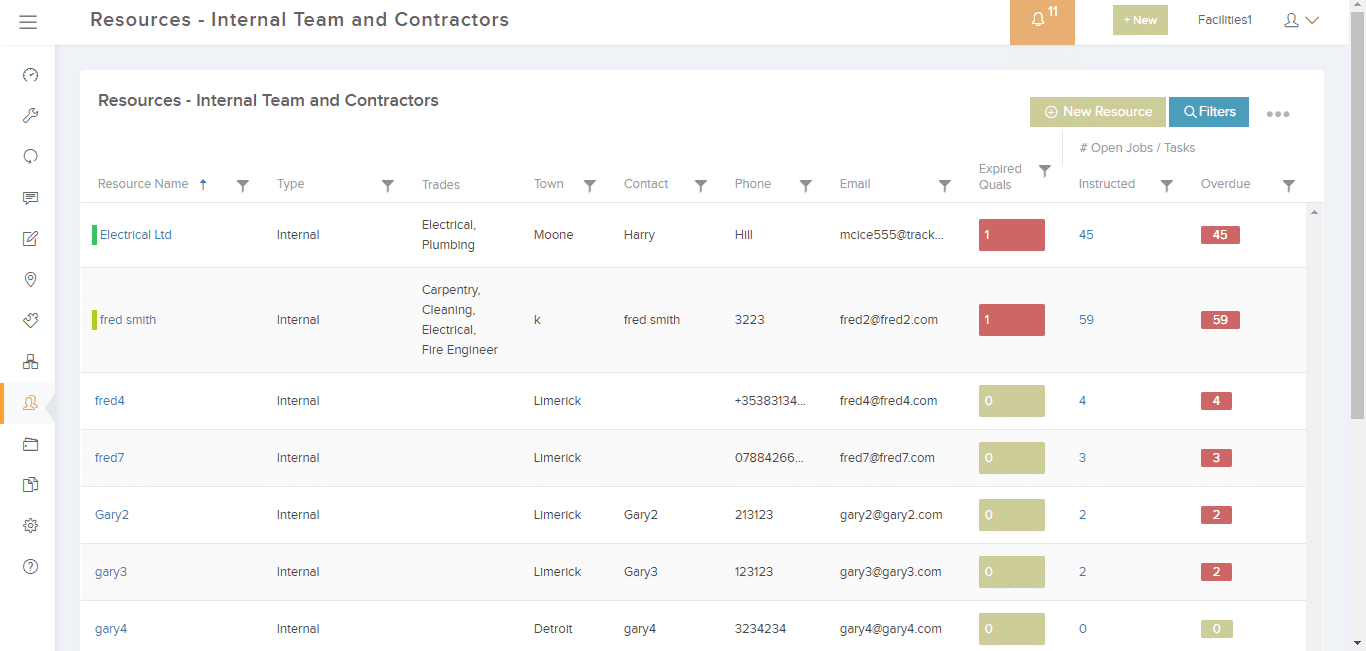1366x651 pixels.
Task: Filter the Type column
Action: point(388,185)
